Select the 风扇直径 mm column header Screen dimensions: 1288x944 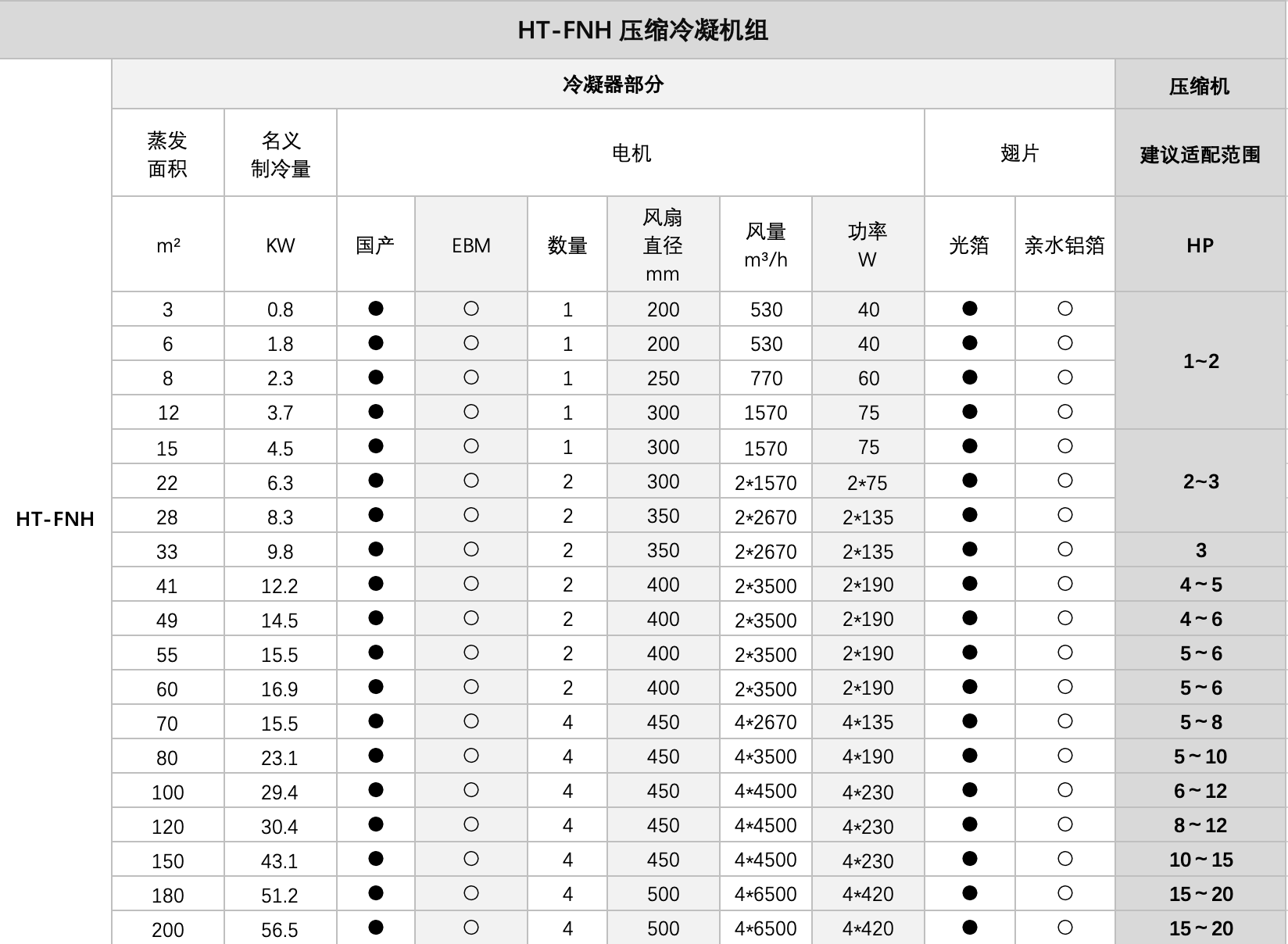(x=663, y=245)
